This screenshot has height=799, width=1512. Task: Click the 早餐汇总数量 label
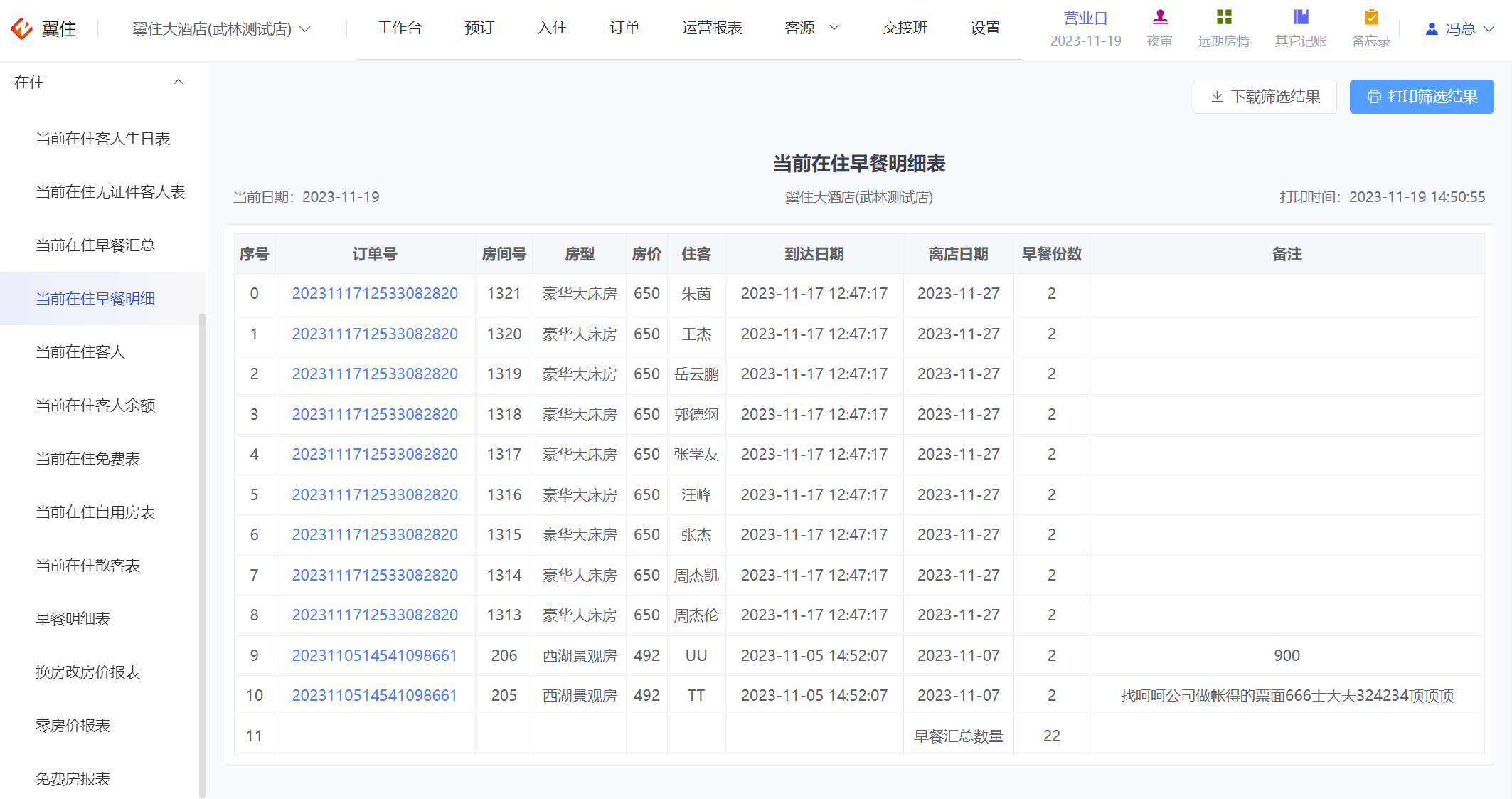(x=959, y=736)
